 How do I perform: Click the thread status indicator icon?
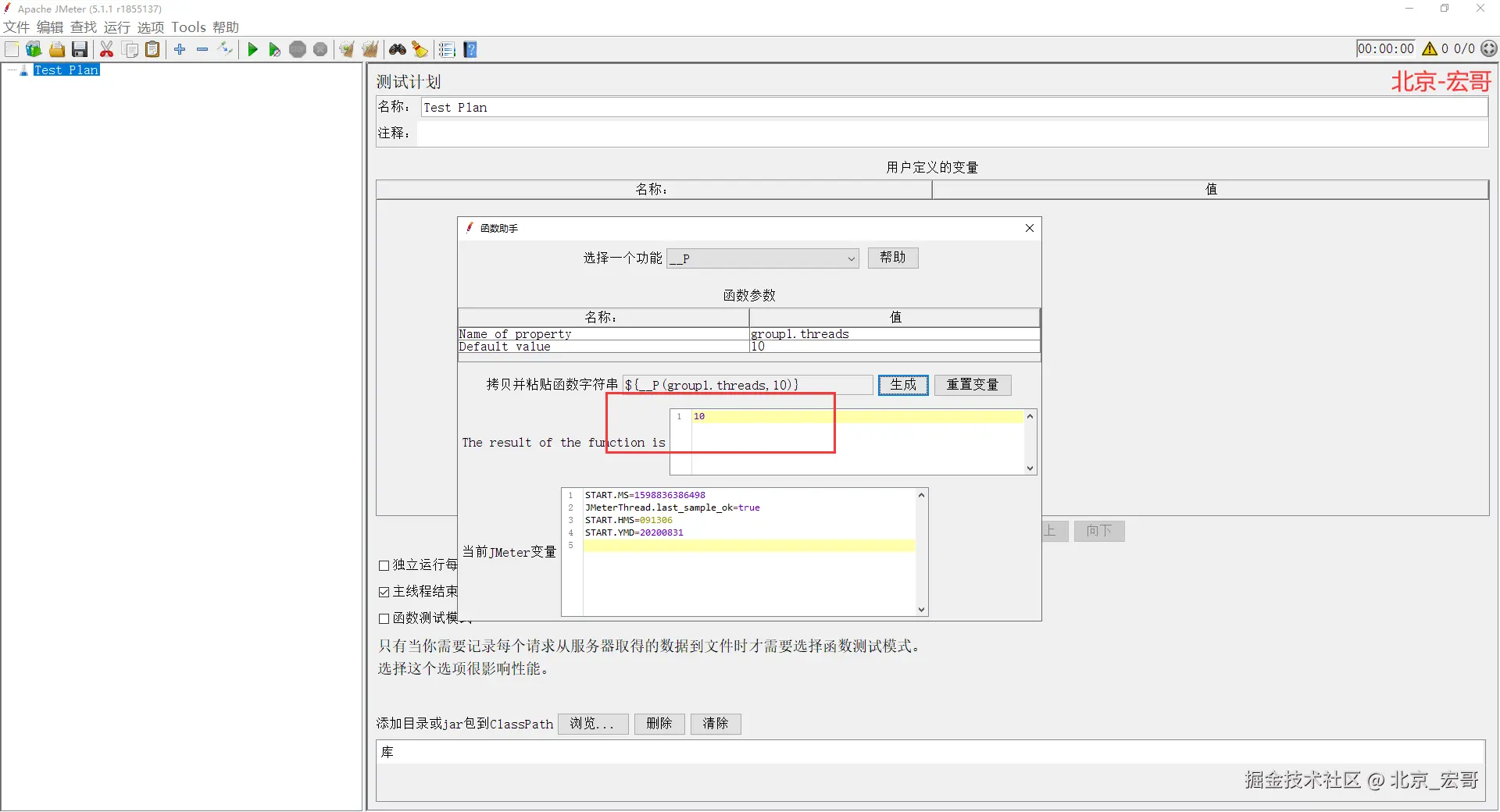[x=1489, y=48]
